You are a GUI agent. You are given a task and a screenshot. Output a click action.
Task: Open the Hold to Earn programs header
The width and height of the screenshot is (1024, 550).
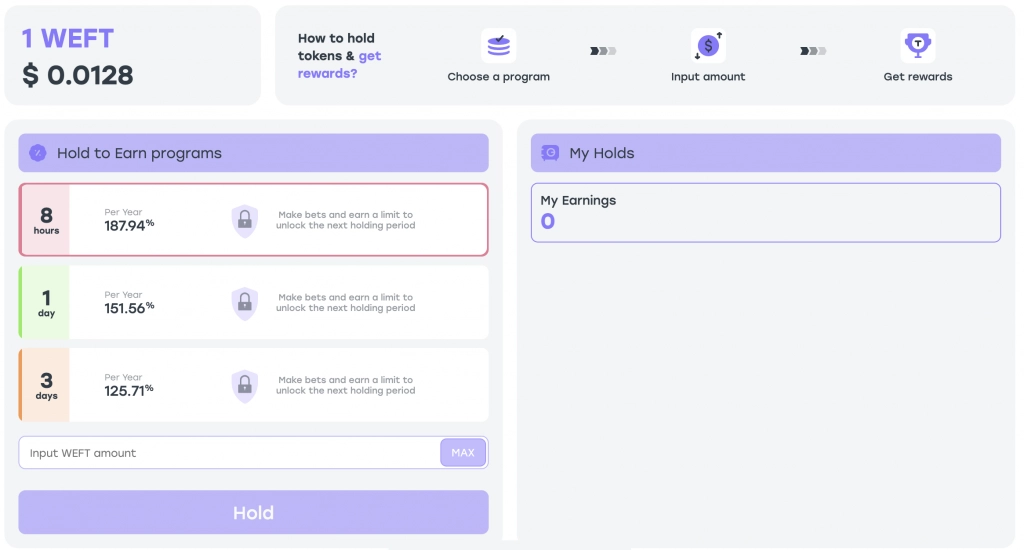click(x=253, y=153)
